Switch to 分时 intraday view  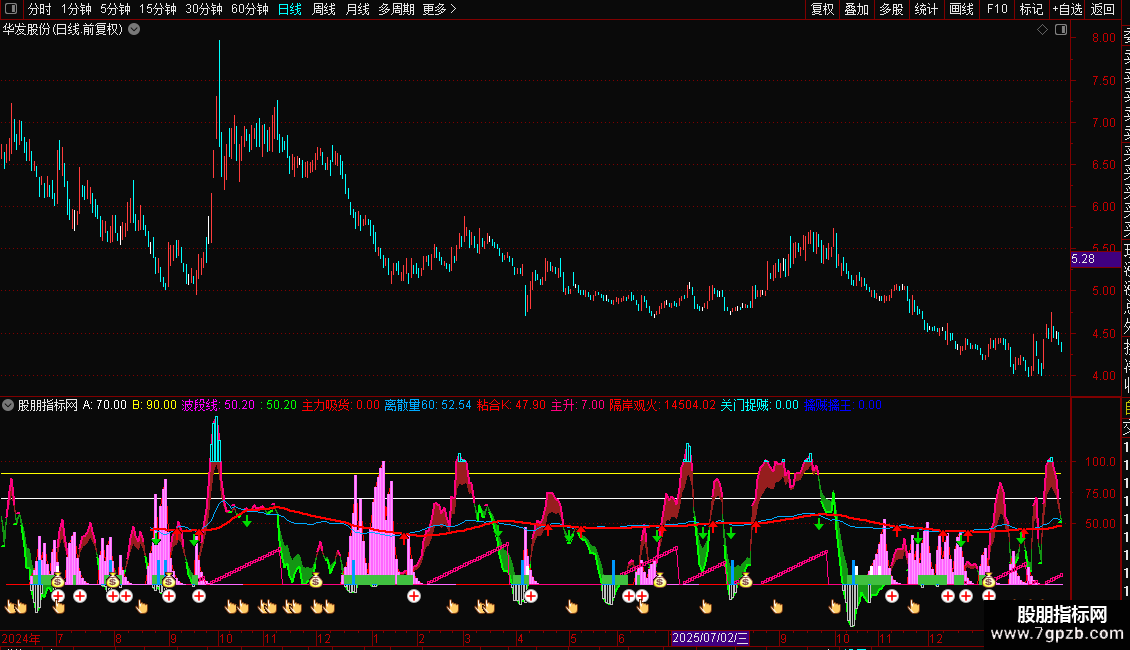coord(40,9)
